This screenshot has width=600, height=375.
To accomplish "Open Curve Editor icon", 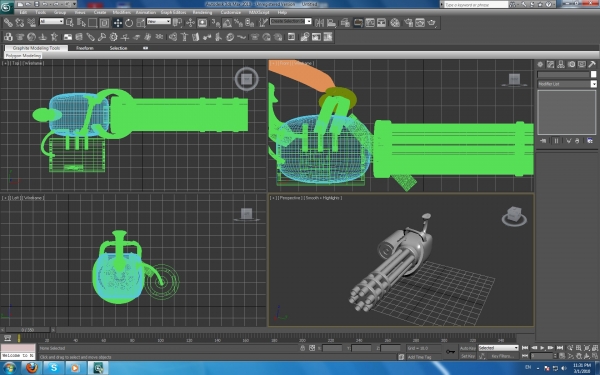I will [x=370, y=23].
